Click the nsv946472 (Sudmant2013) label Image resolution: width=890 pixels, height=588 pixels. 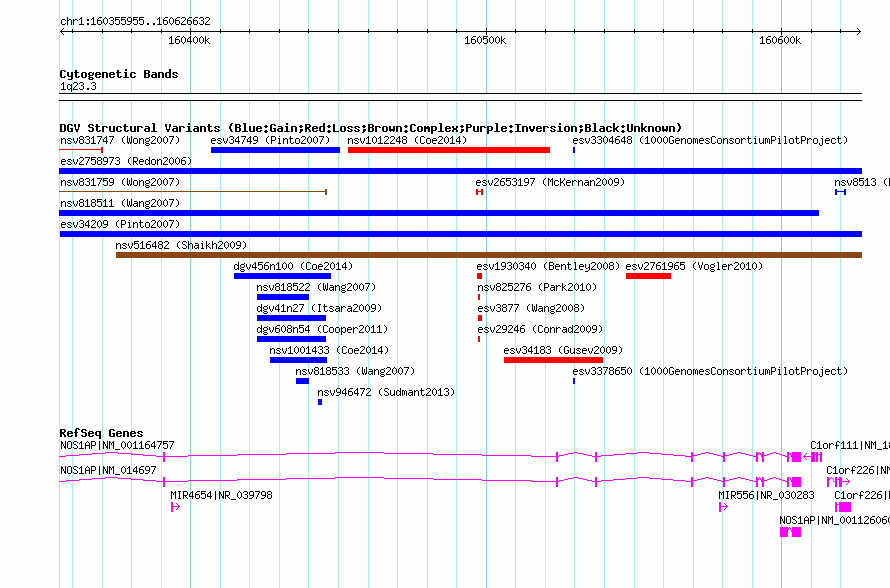tap(386, 392)
